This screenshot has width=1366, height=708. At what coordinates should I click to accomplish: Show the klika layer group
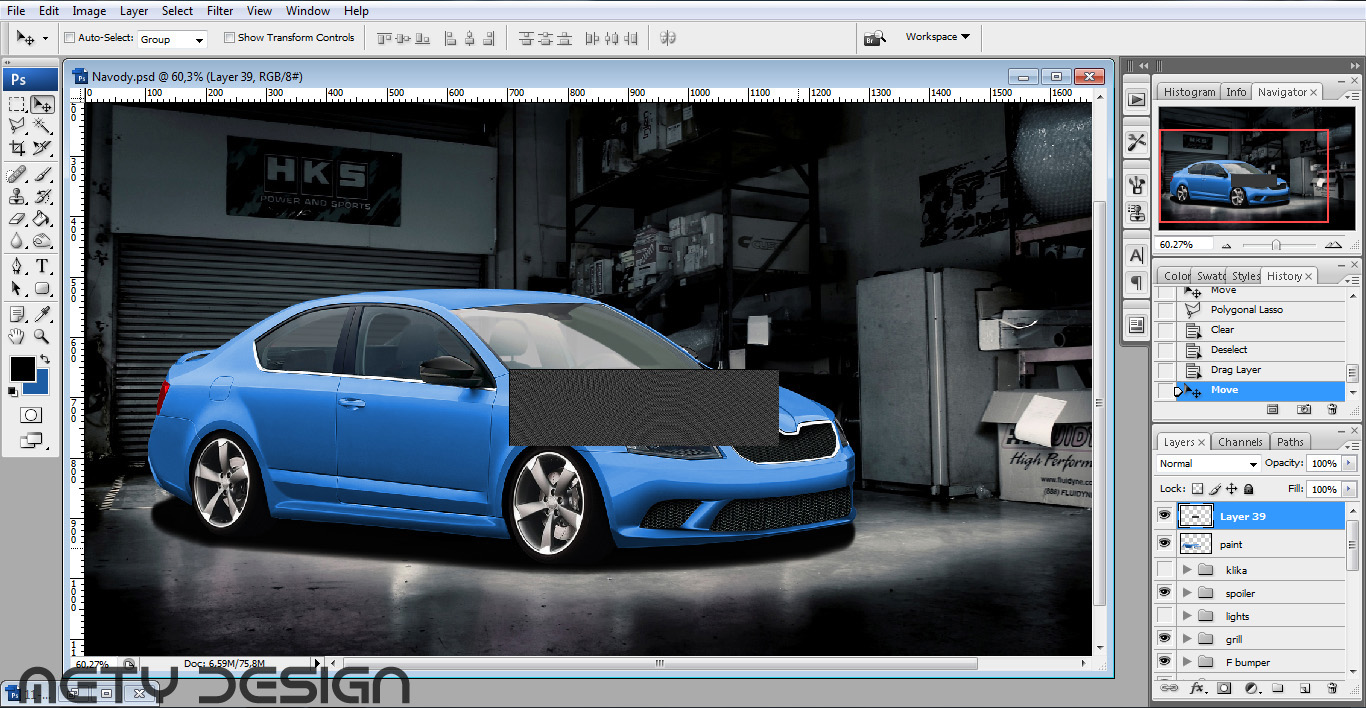coord(1164,570)
